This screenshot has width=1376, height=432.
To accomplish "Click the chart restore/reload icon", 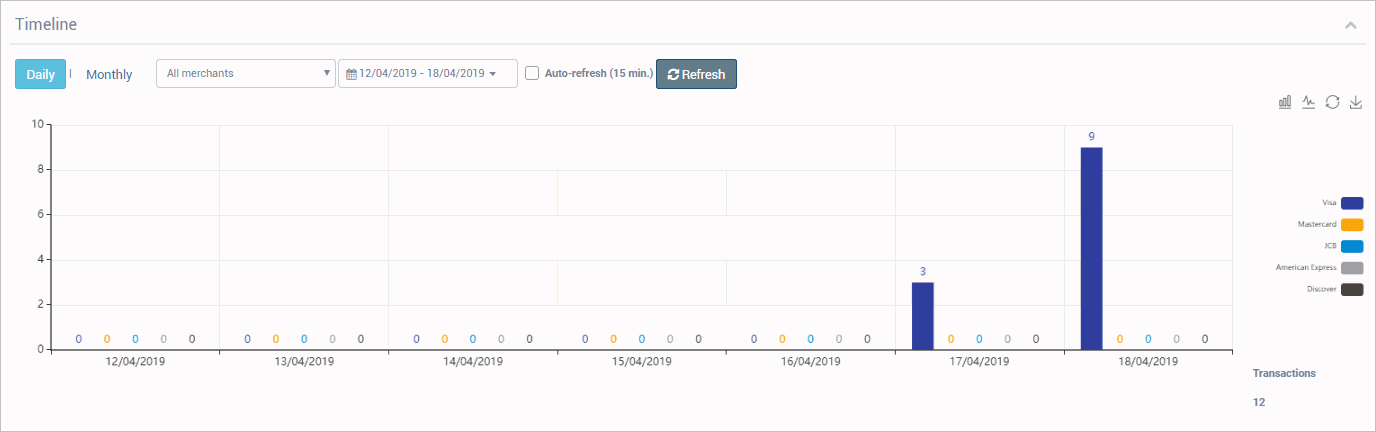I will tap(1332, 102).
